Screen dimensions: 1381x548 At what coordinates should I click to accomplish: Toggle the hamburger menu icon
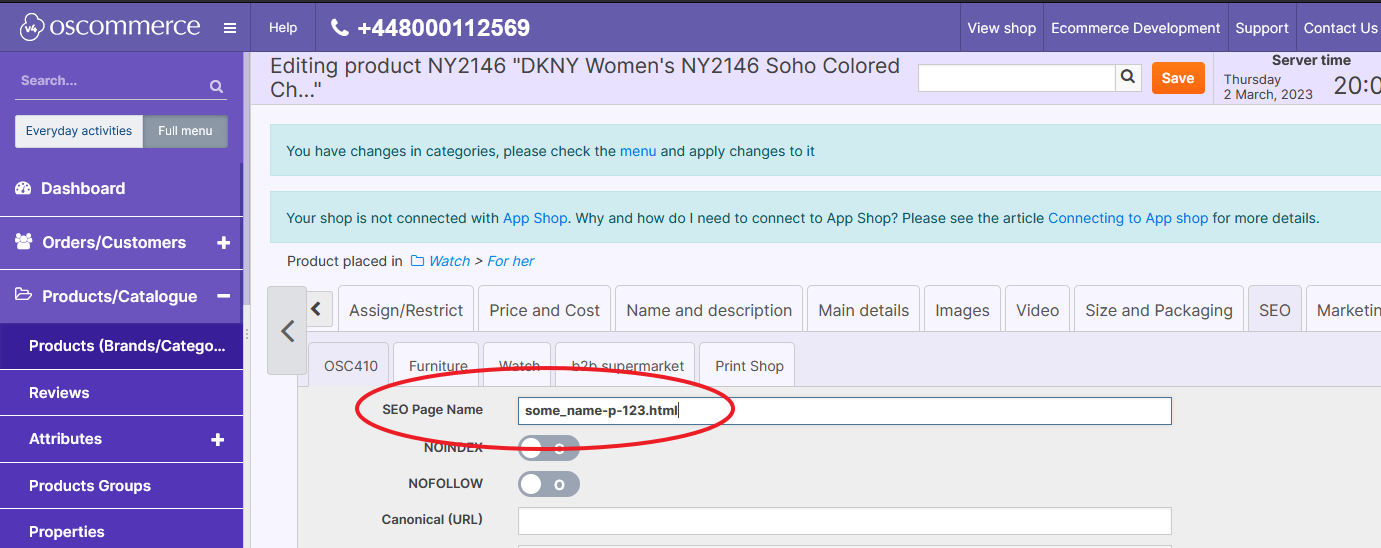point(230,28)
